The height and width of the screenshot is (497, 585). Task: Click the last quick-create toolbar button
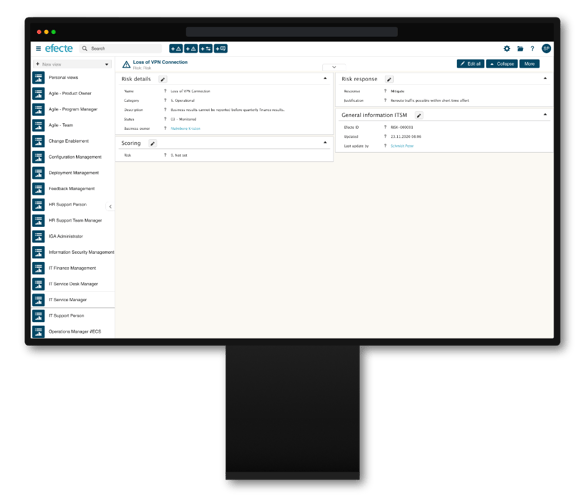[220, 49]
